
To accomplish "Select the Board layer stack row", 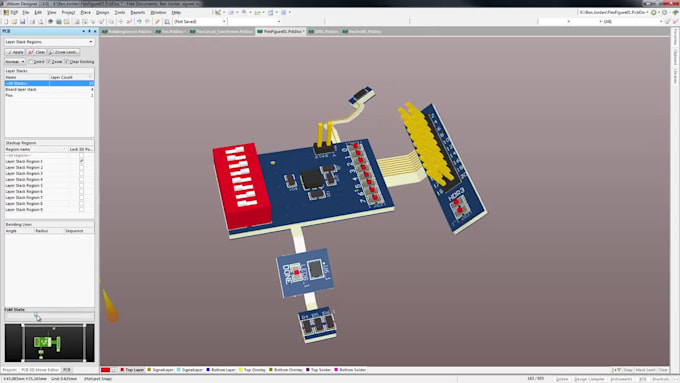I will click(49, 89).
